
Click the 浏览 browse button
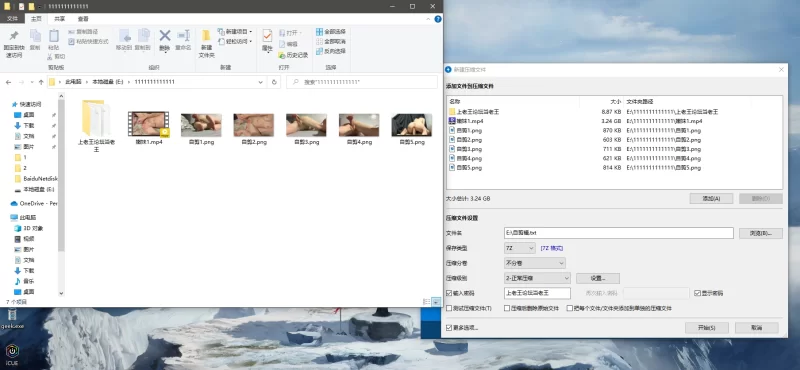click(761, 233)
